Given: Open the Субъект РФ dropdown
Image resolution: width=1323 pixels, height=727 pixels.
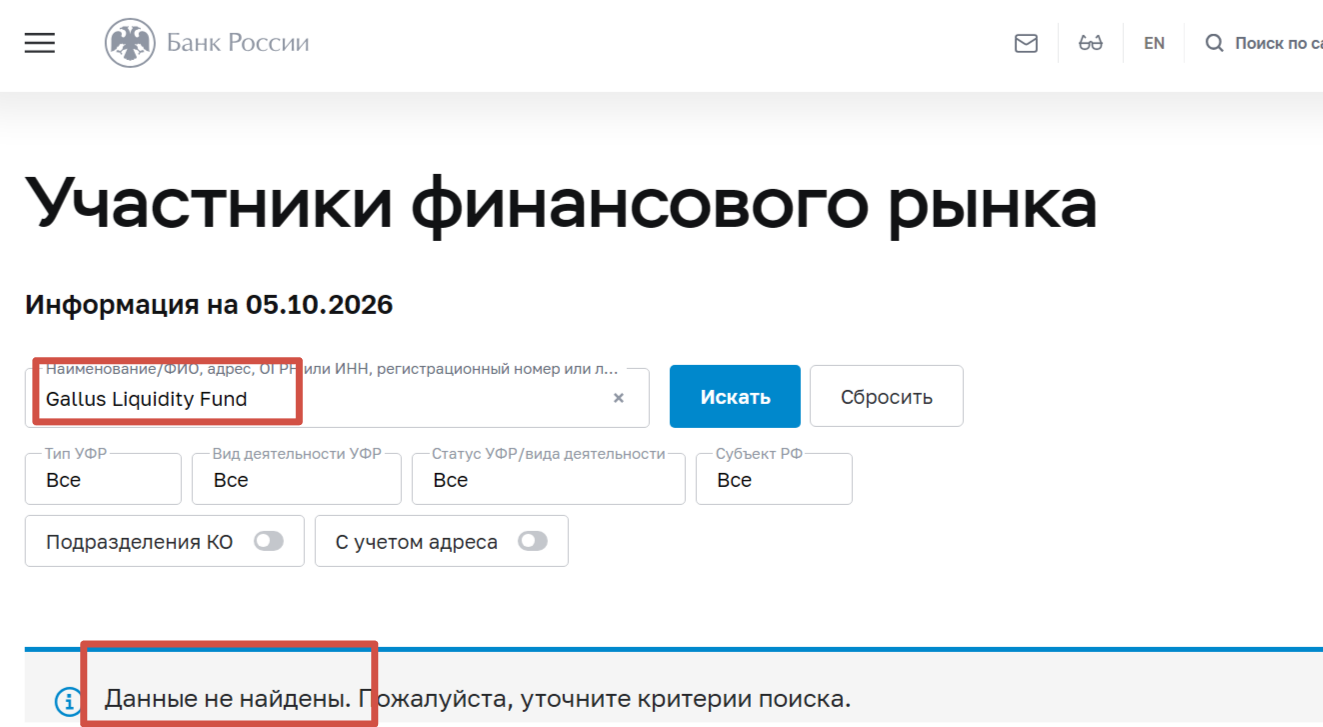Looking at the screenshot, I should pos(774,480).
